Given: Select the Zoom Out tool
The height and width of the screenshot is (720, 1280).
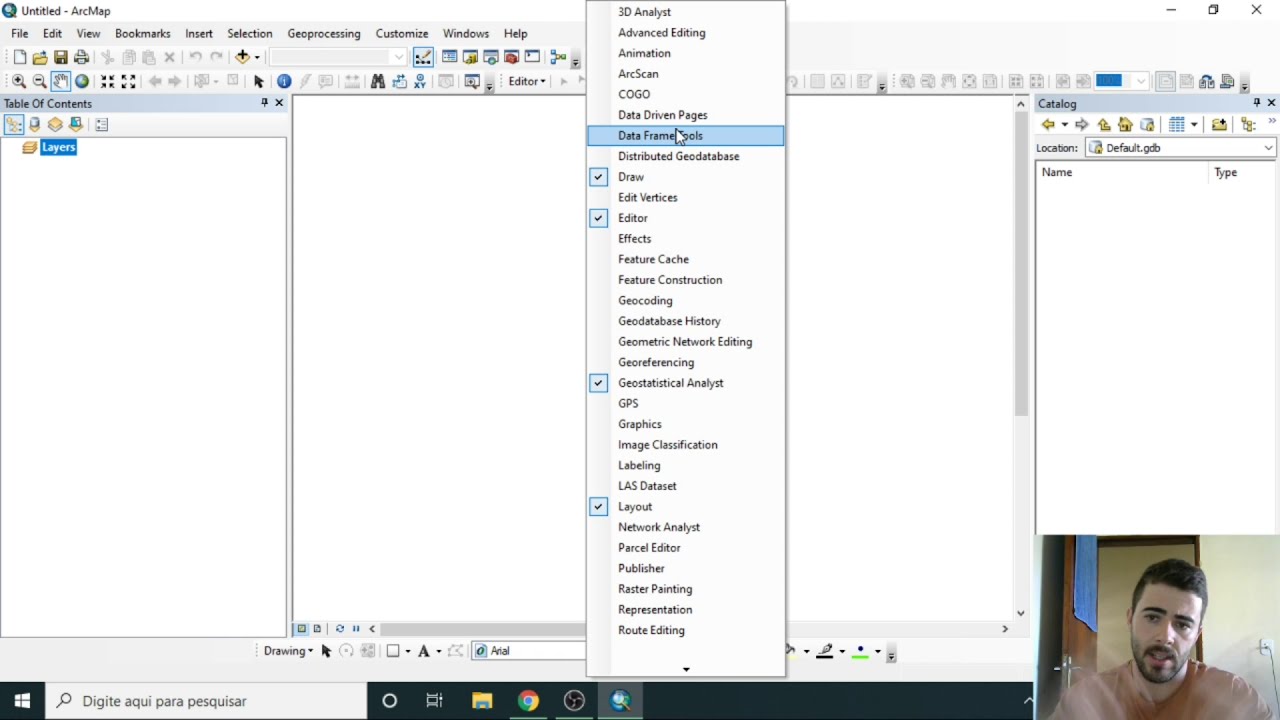Looking at the screenshot, I should tap(39, 81).
